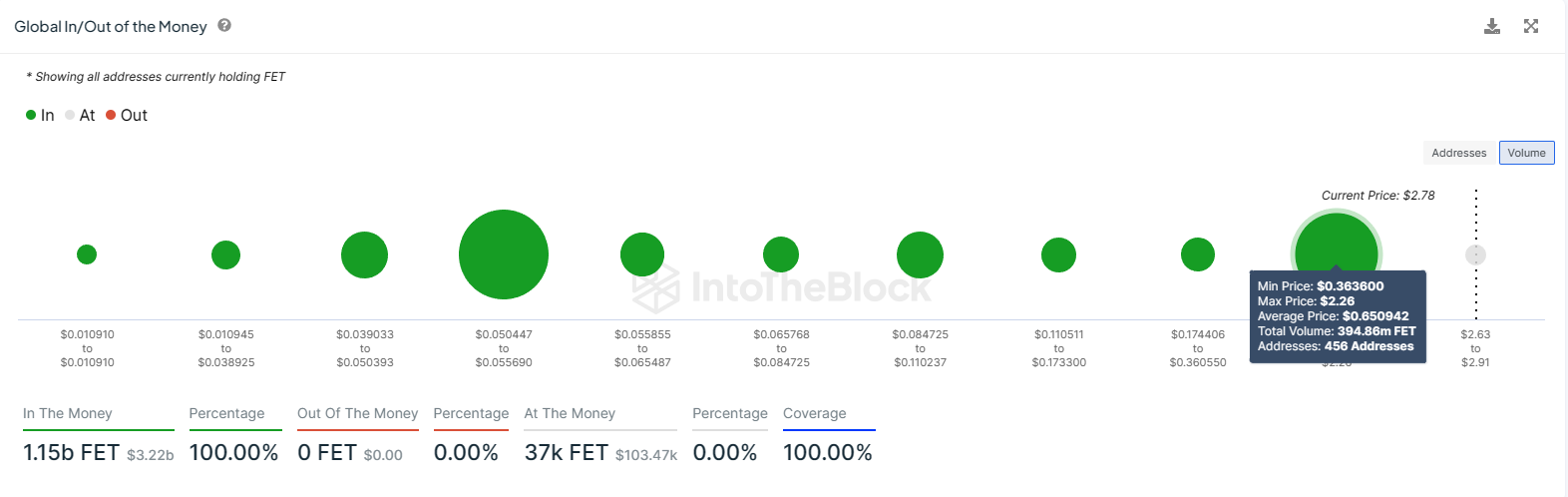Click the gray At-the-money bubble
The image size is (1568, 497).
(x=1475, y=254)
